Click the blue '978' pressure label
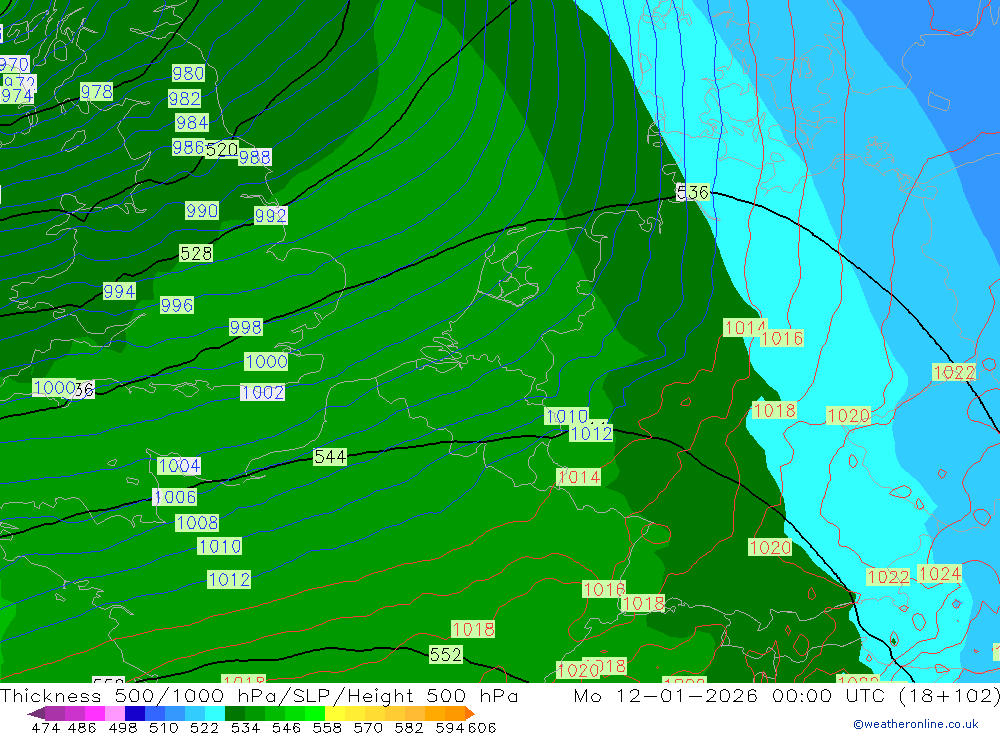The height and width of the screenshot is (733, 1000). pyautogui.click(x=96, y=92)
